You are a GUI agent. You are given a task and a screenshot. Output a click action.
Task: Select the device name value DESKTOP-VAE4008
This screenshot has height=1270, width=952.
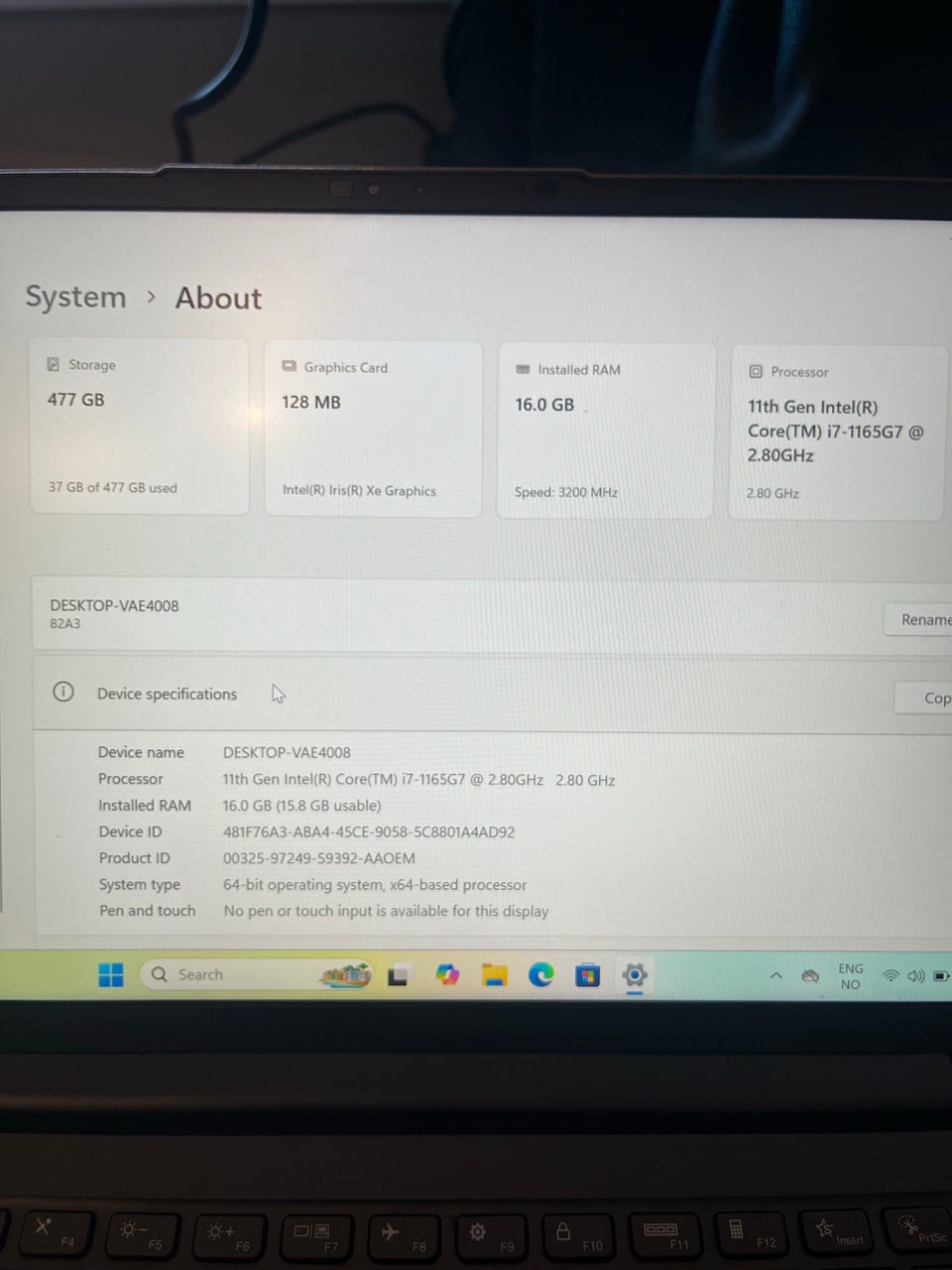287,752
